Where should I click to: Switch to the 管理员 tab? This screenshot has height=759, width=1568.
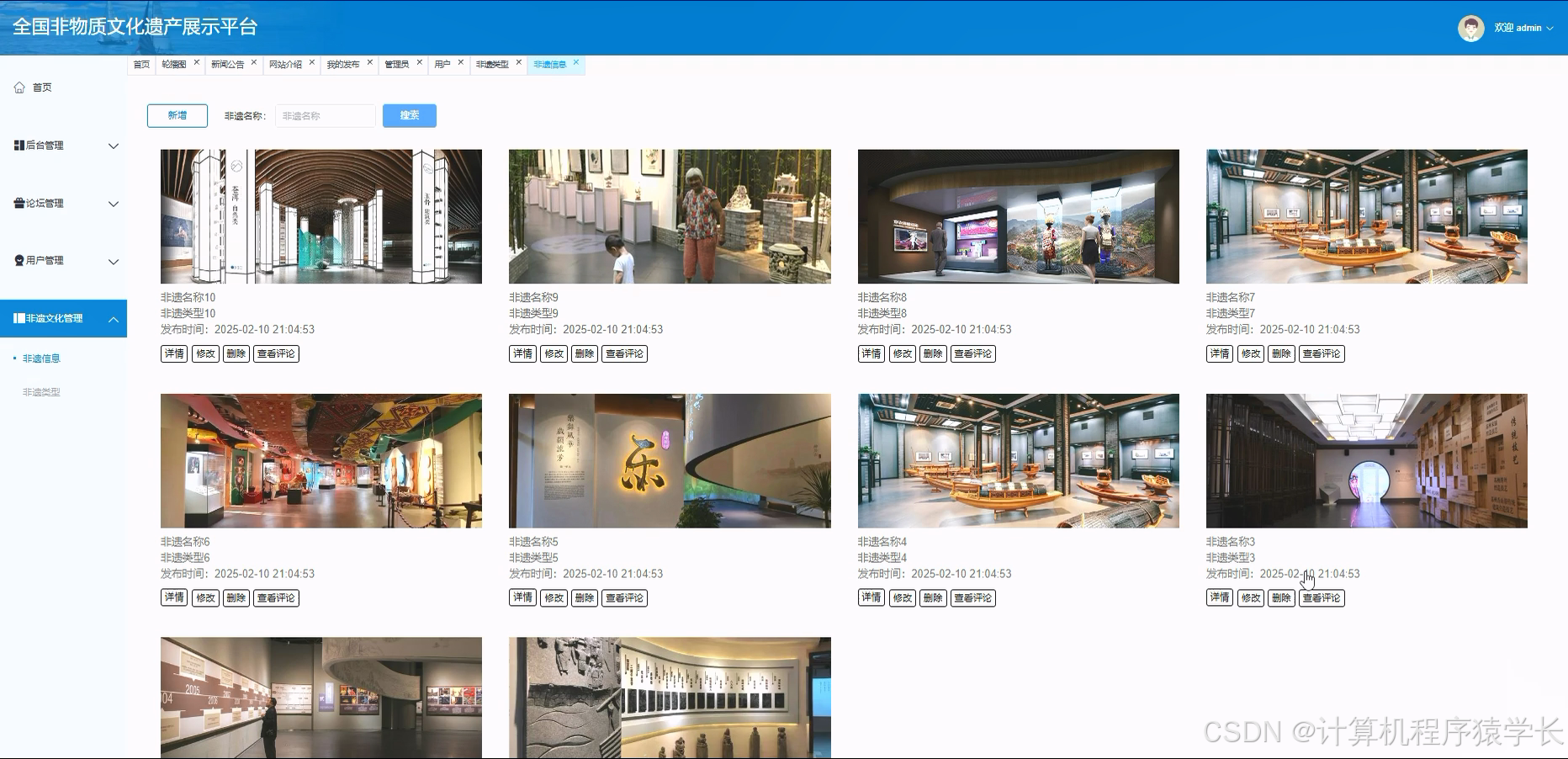coord(397,65)
